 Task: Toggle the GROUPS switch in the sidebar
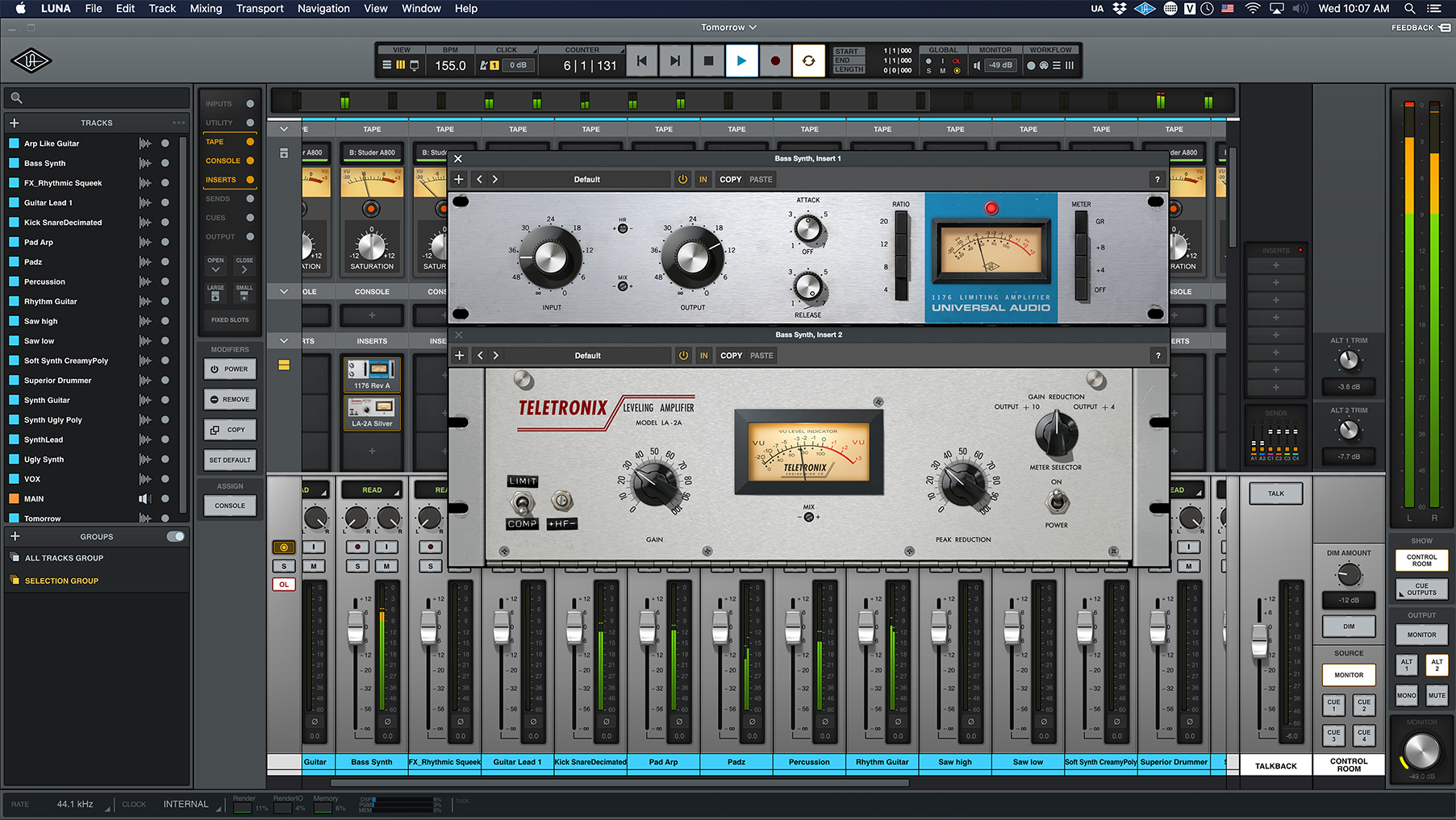tap(177, 536)
